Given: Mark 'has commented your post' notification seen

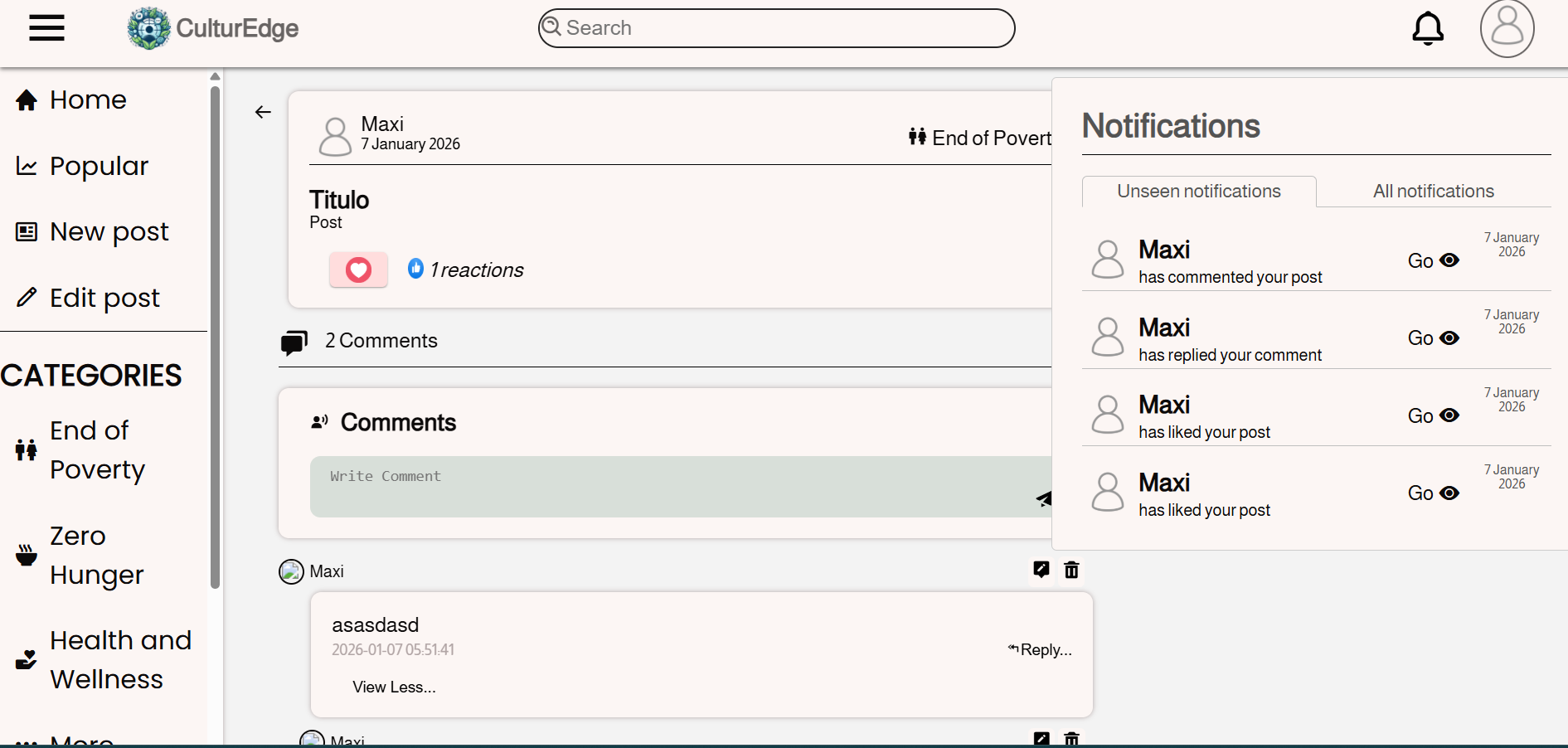Looking at the screenshot, I should pos(1449,260).
